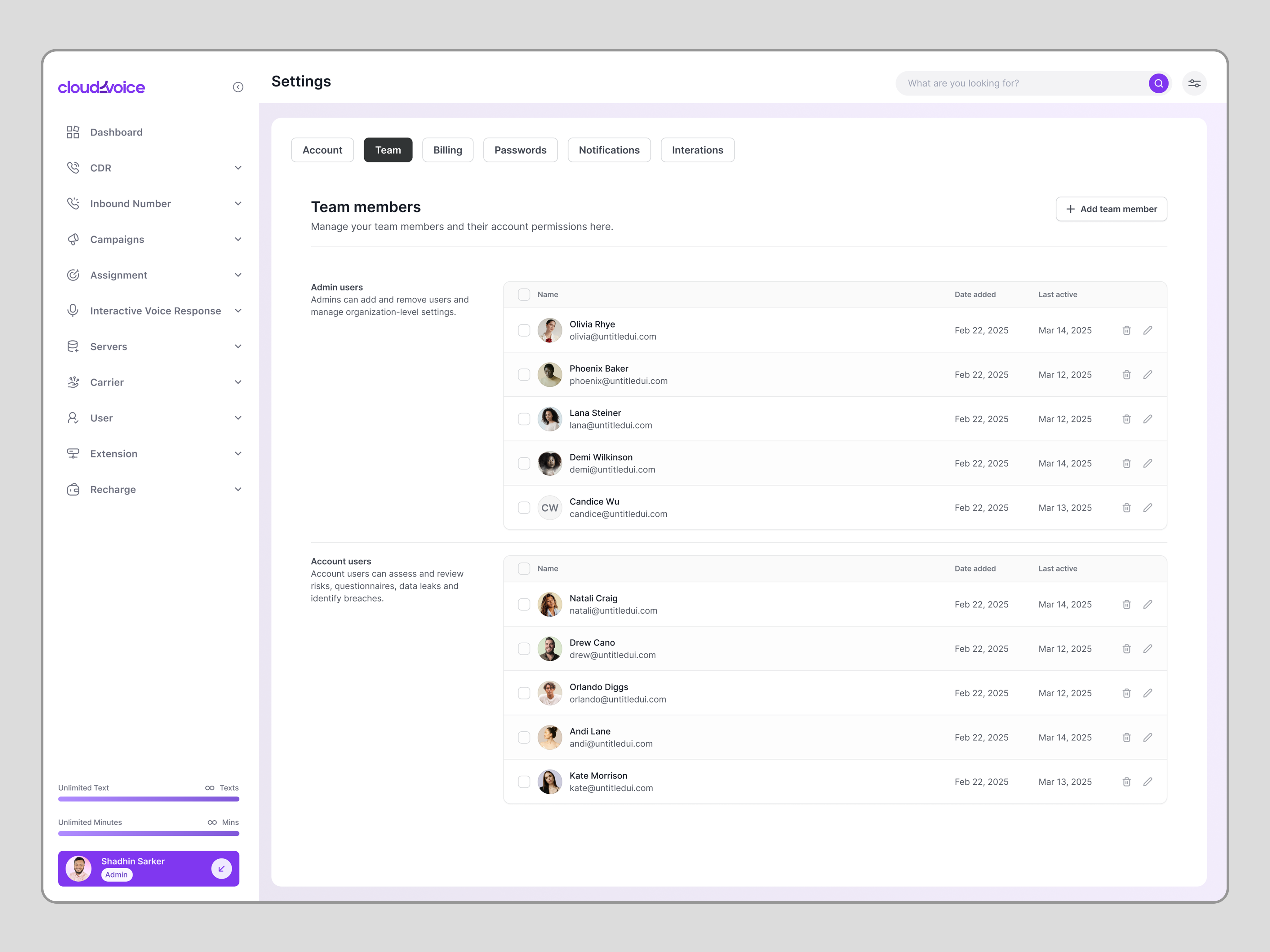Click trash icon for Drew Cano

1126,649
